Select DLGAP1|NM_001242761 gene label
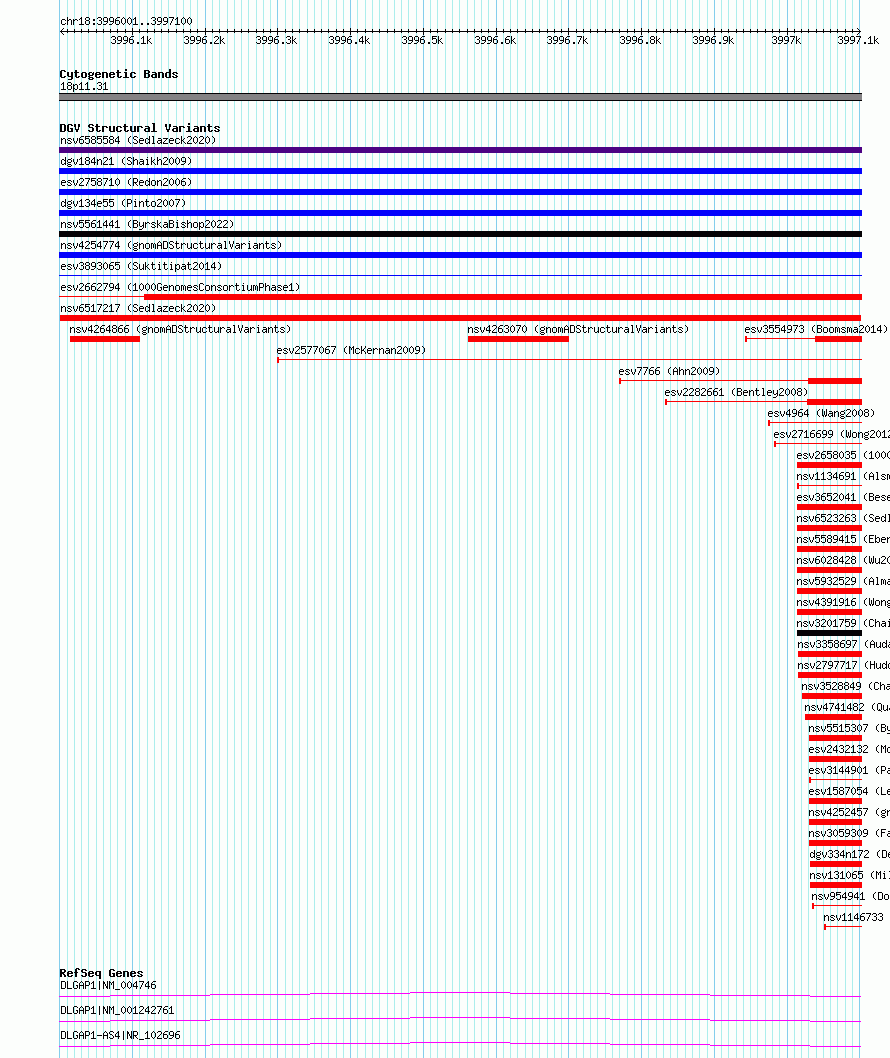 (x=117, y=1009)
